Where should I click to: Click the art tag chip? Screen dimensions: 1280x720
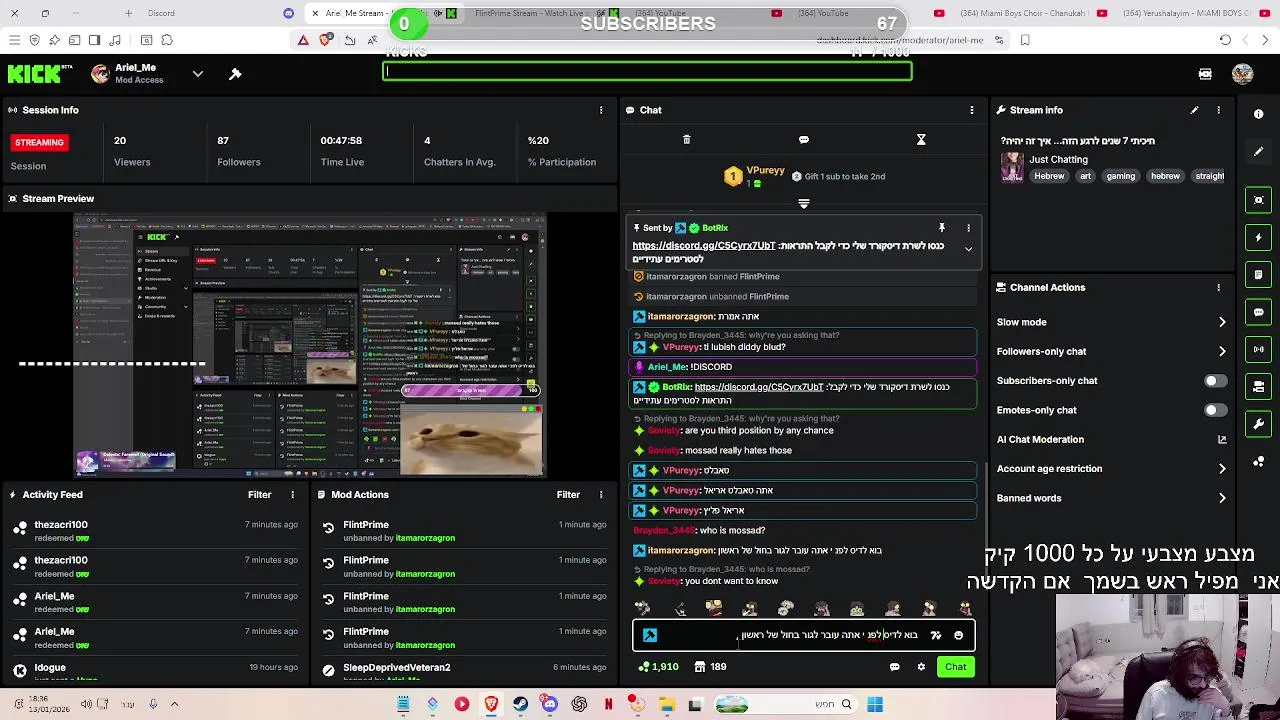(x=1085, y=176)
